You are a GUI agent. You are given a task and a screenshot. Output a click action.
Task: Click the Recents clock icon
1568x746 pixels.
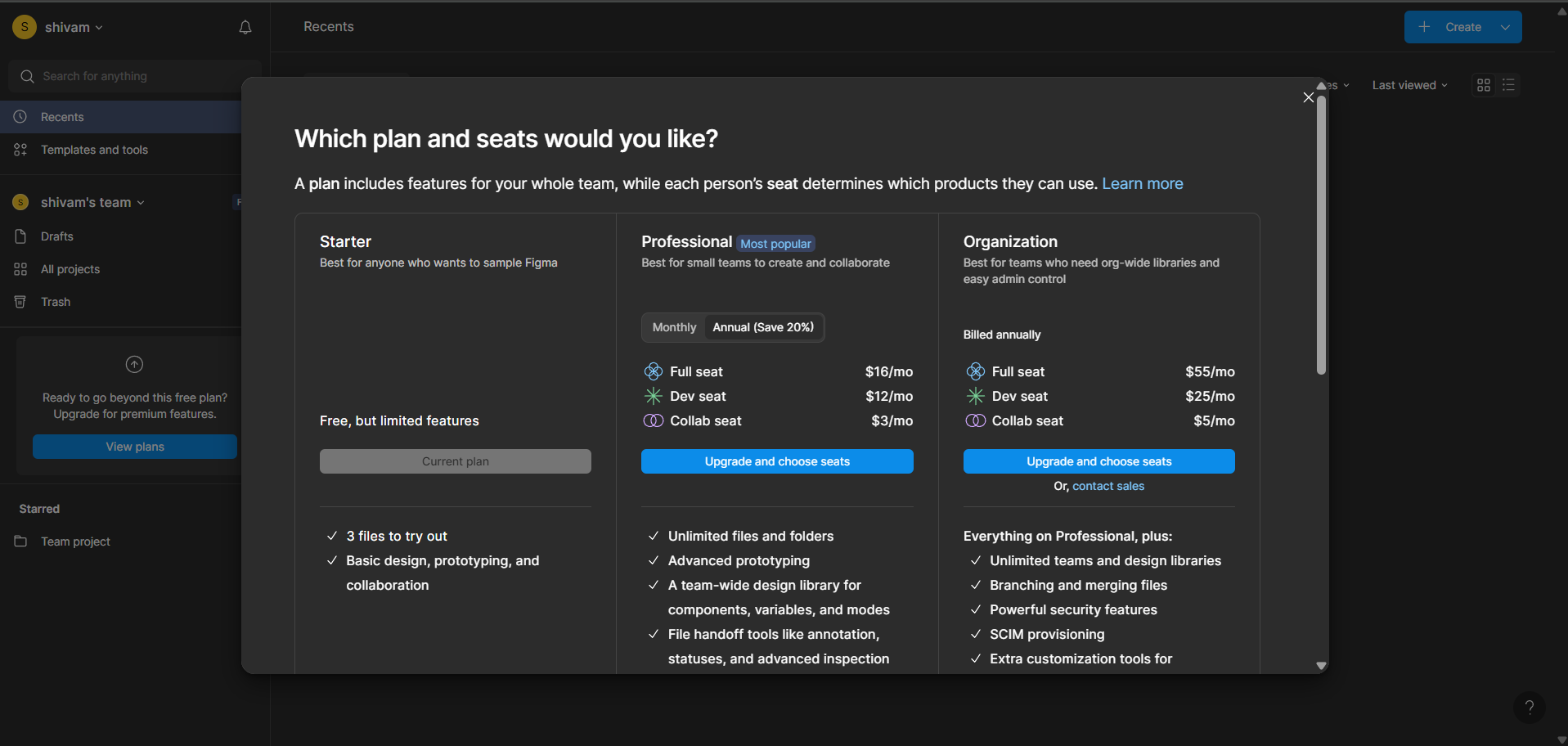(x=20, y=117)
